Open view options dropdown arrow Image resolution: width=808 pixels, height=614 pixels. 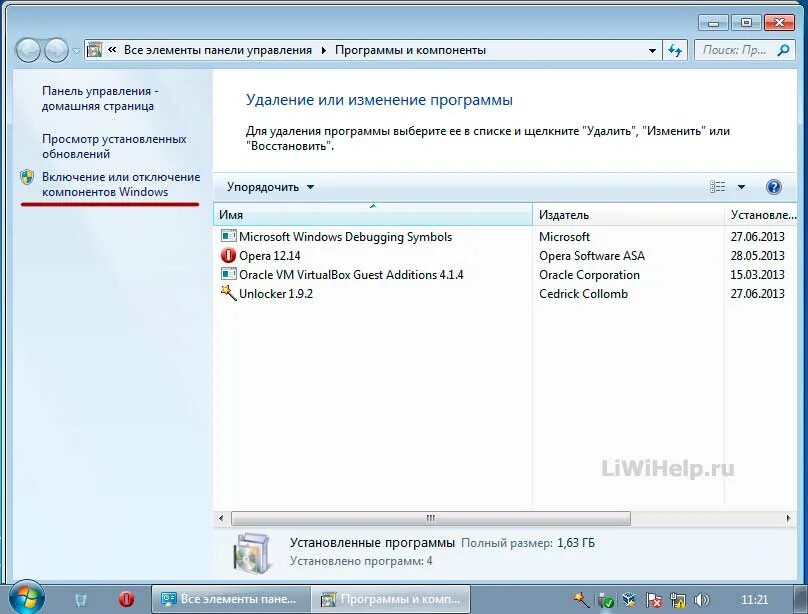tap(741, 187)
